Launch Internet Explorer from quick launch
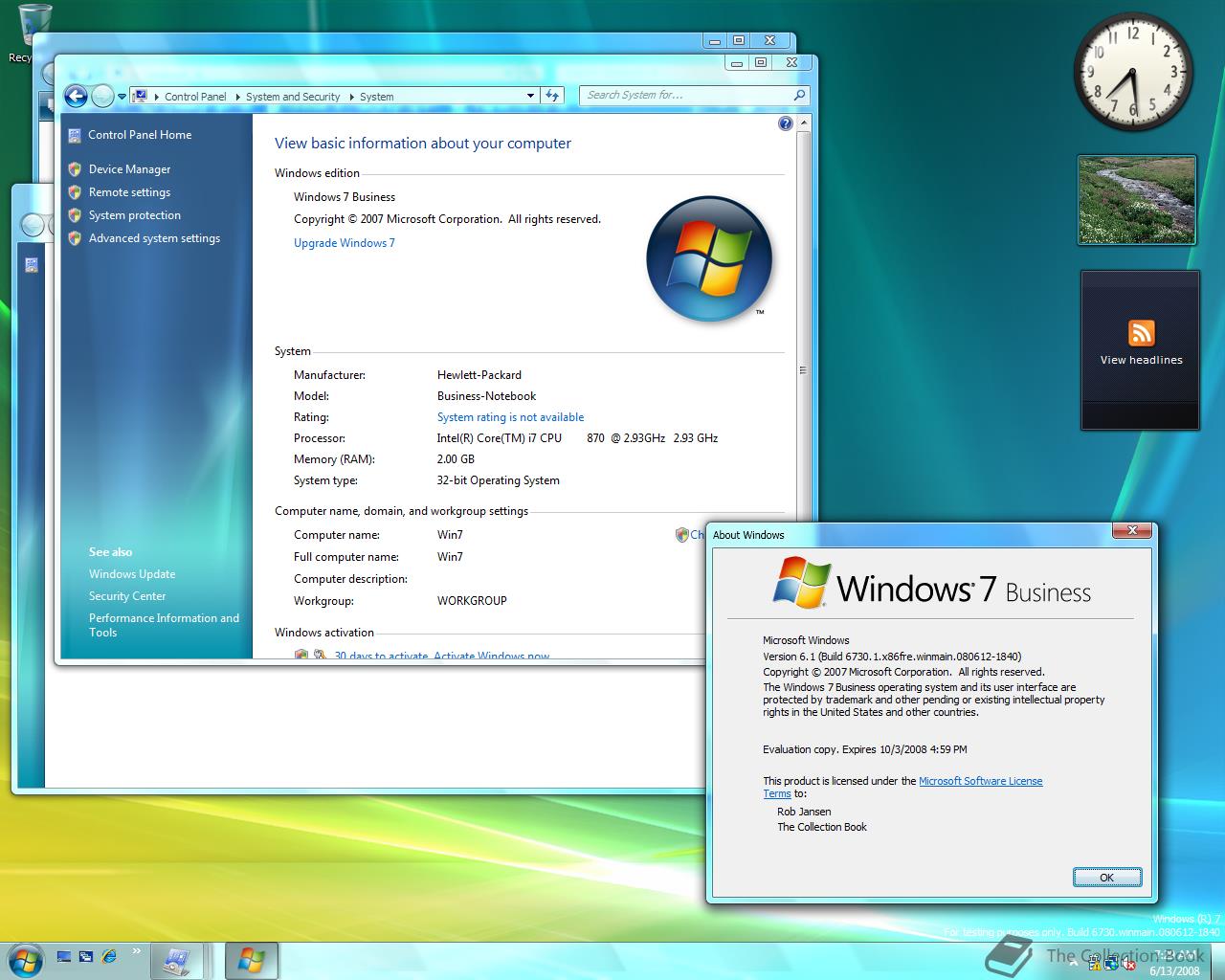 click(109, 956)
